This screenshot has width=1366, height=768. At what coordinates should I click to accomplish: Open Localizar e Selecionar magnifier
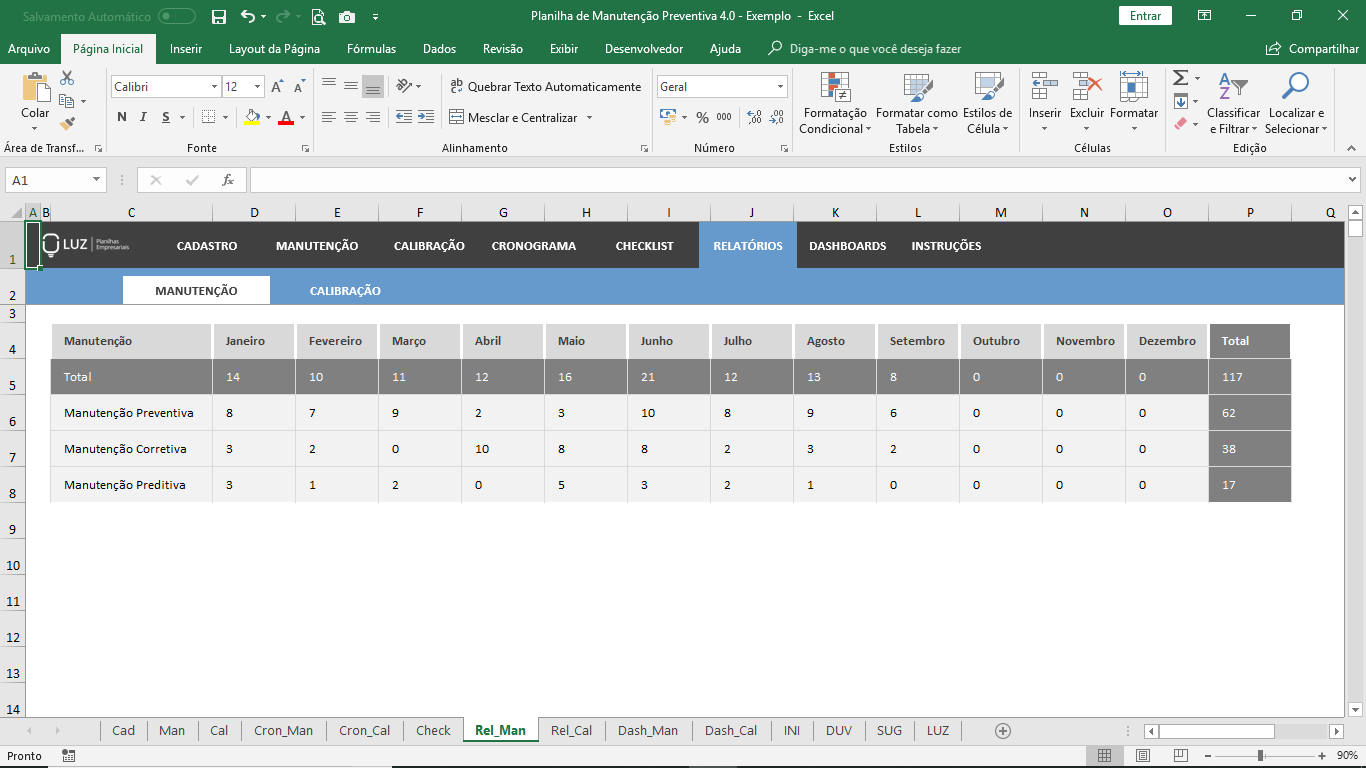click(x=1295, y=88)
